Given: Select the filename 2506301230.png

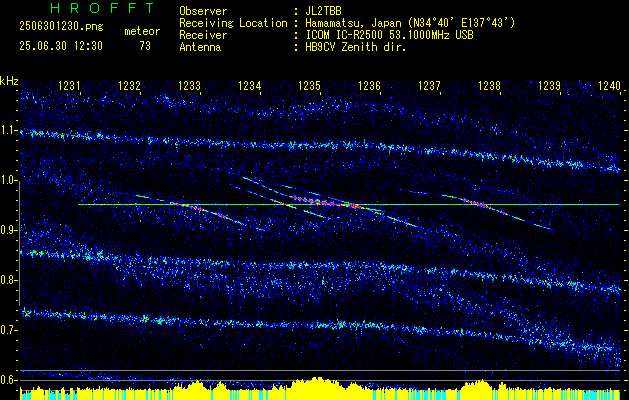Looking at the screenshot, I should [x=61, y=27].
